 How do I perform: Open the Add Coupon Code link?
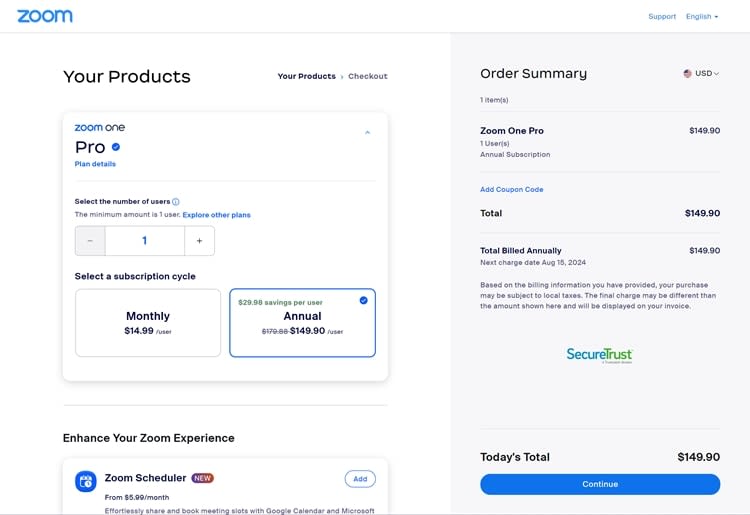click(x=511, y=189)
